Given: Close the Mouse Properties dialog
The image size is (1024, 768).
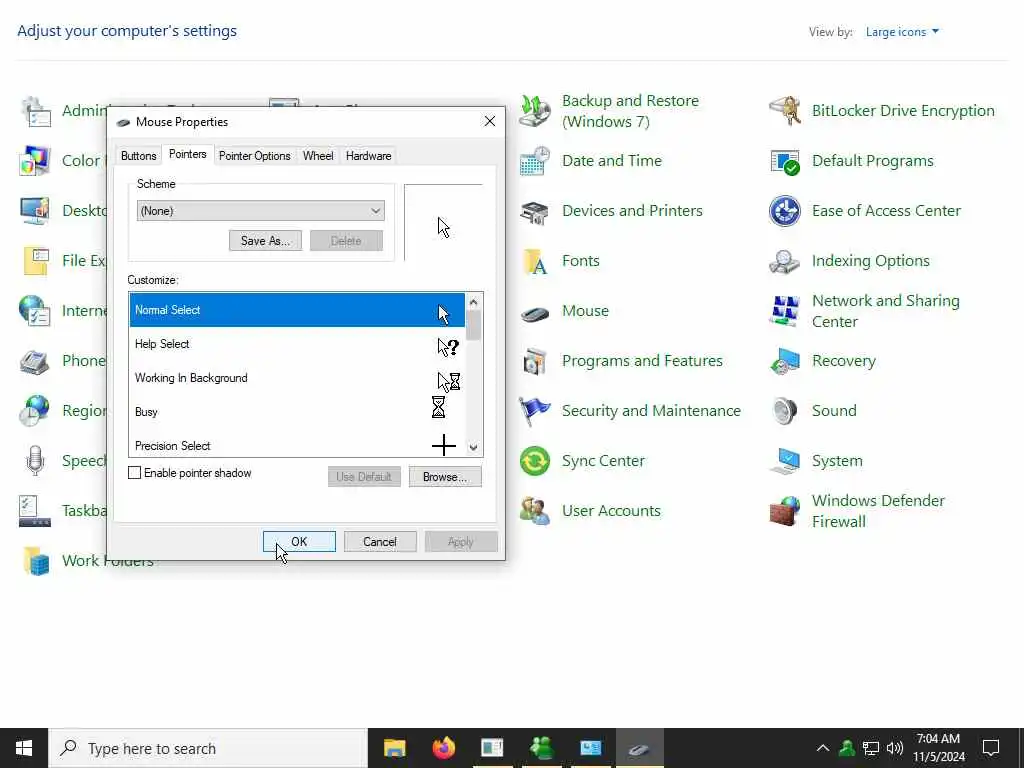Looking at the screenshot, I should tap(490, 121).
